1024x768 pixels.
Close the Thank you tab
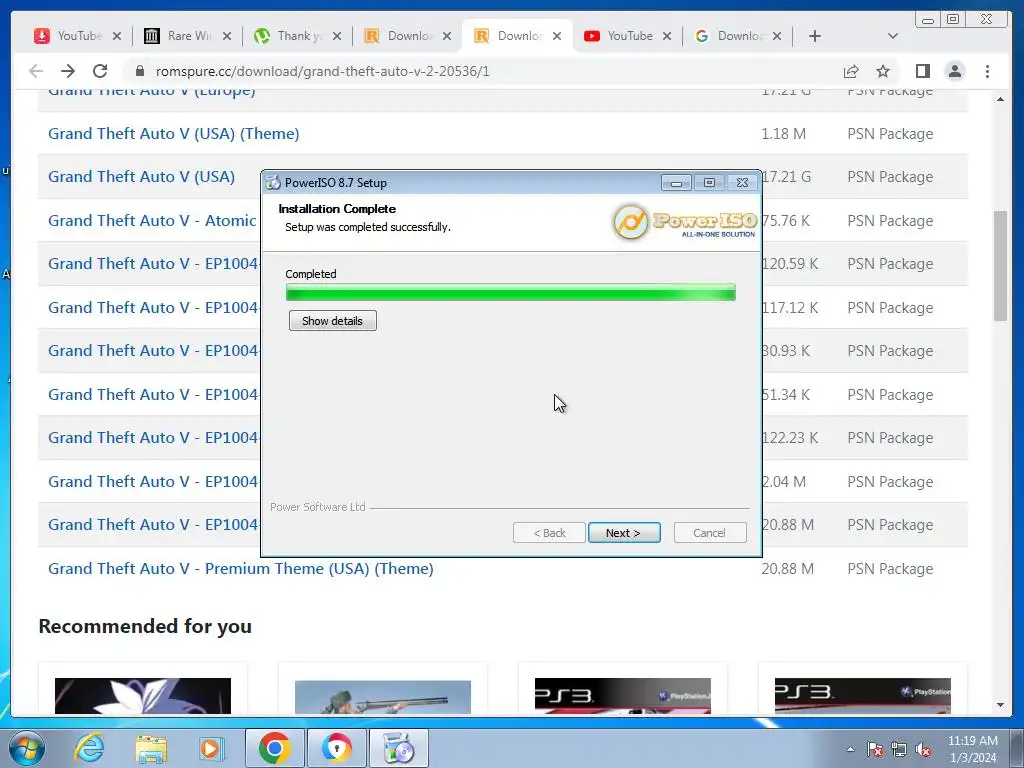(337, 37)
